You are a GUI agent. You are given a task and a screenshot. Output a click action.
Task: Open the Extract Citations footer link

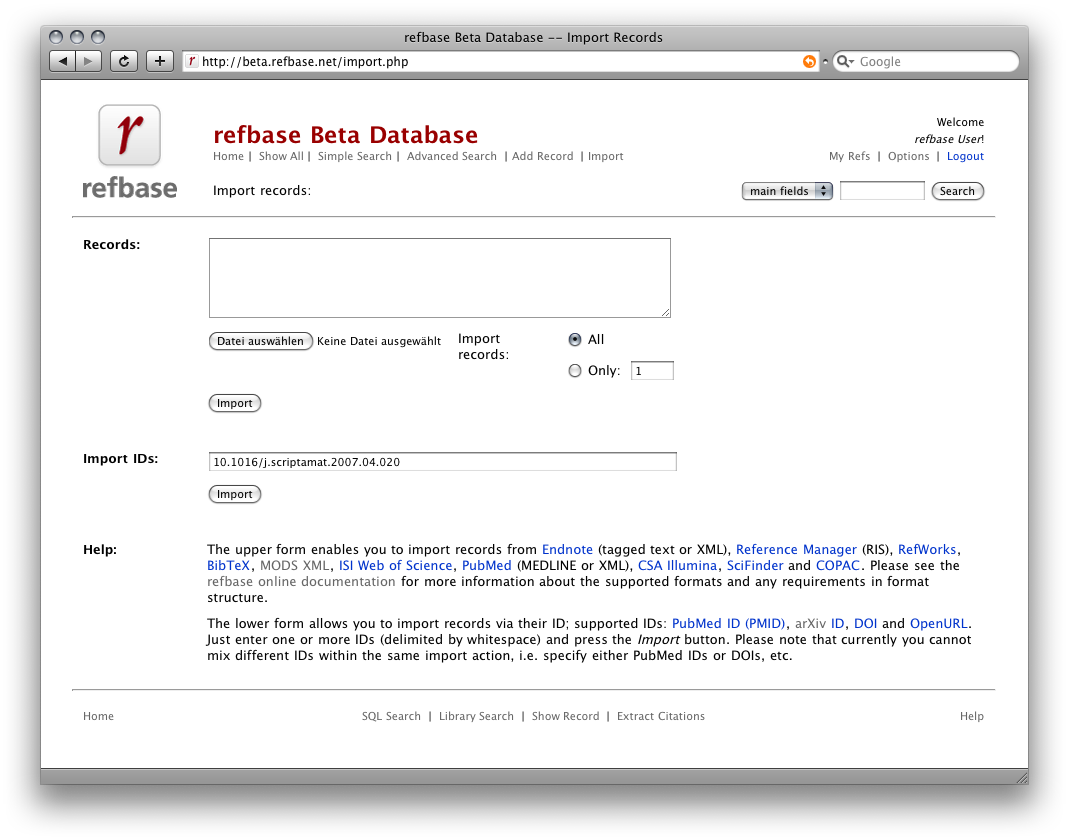click(x=661, y=716)
